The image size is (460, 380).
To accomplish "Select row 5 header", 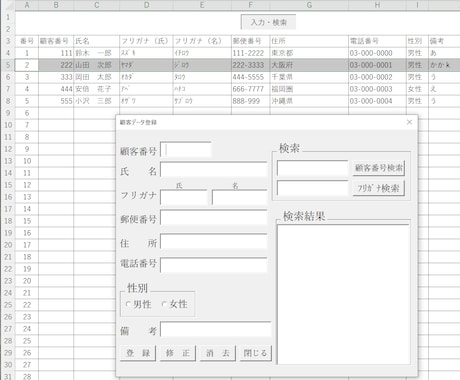I will 8,65.
